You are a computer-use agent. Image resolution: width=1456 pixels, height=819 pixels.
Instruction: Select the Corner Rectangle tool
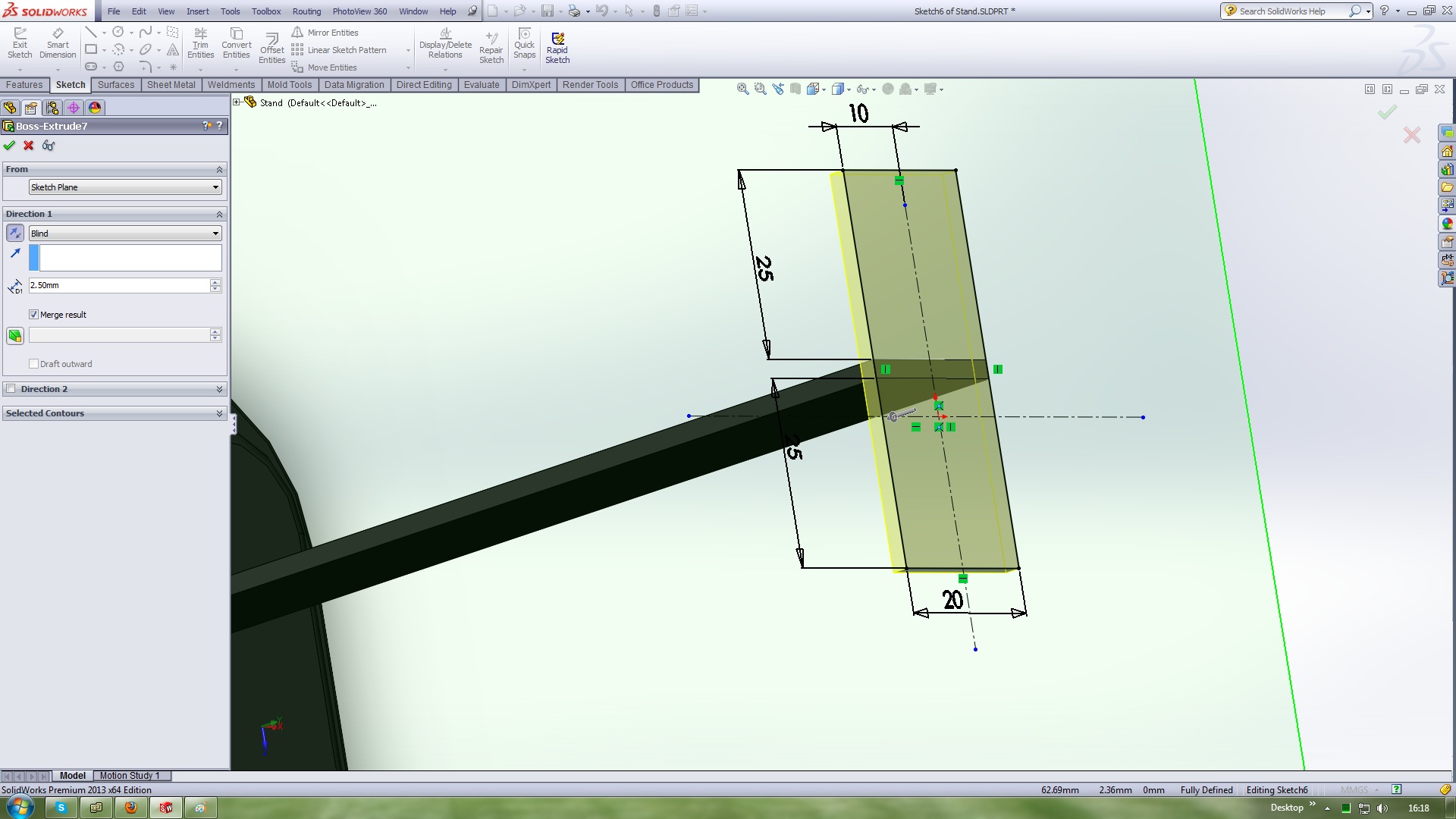point(91,49)
